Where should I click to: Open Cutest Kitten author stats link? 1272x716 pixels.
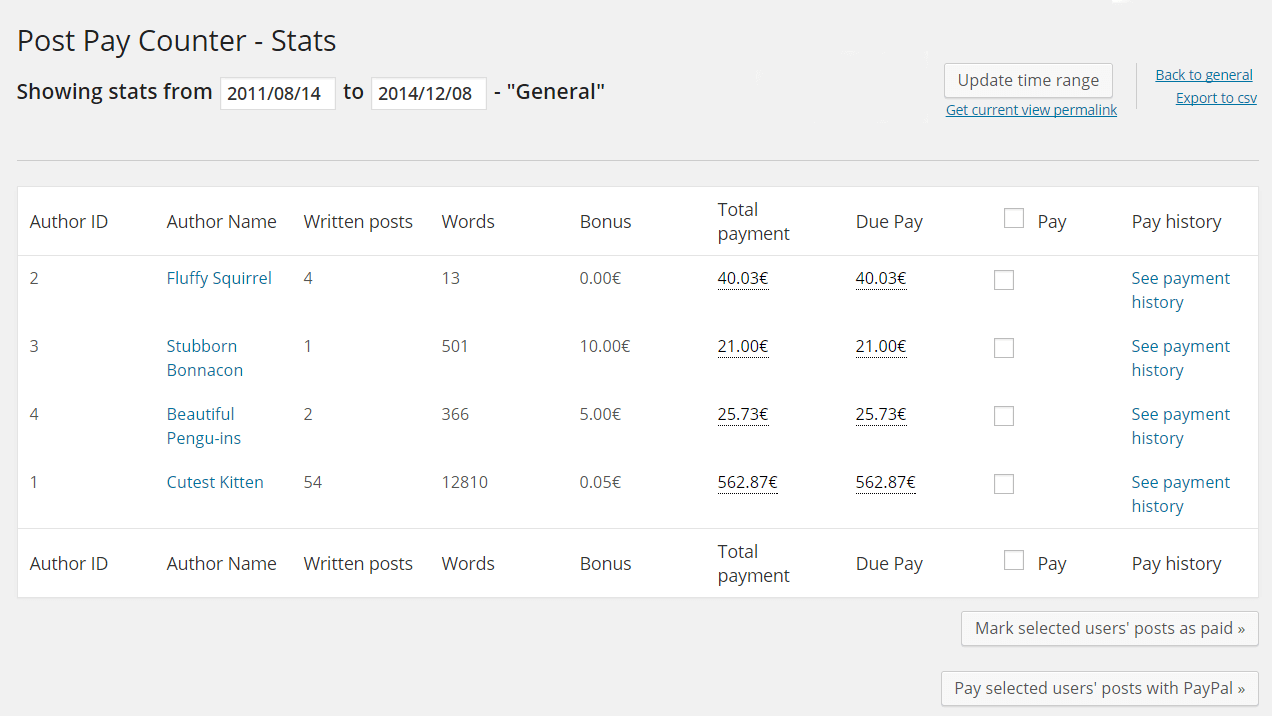[215, 482]
